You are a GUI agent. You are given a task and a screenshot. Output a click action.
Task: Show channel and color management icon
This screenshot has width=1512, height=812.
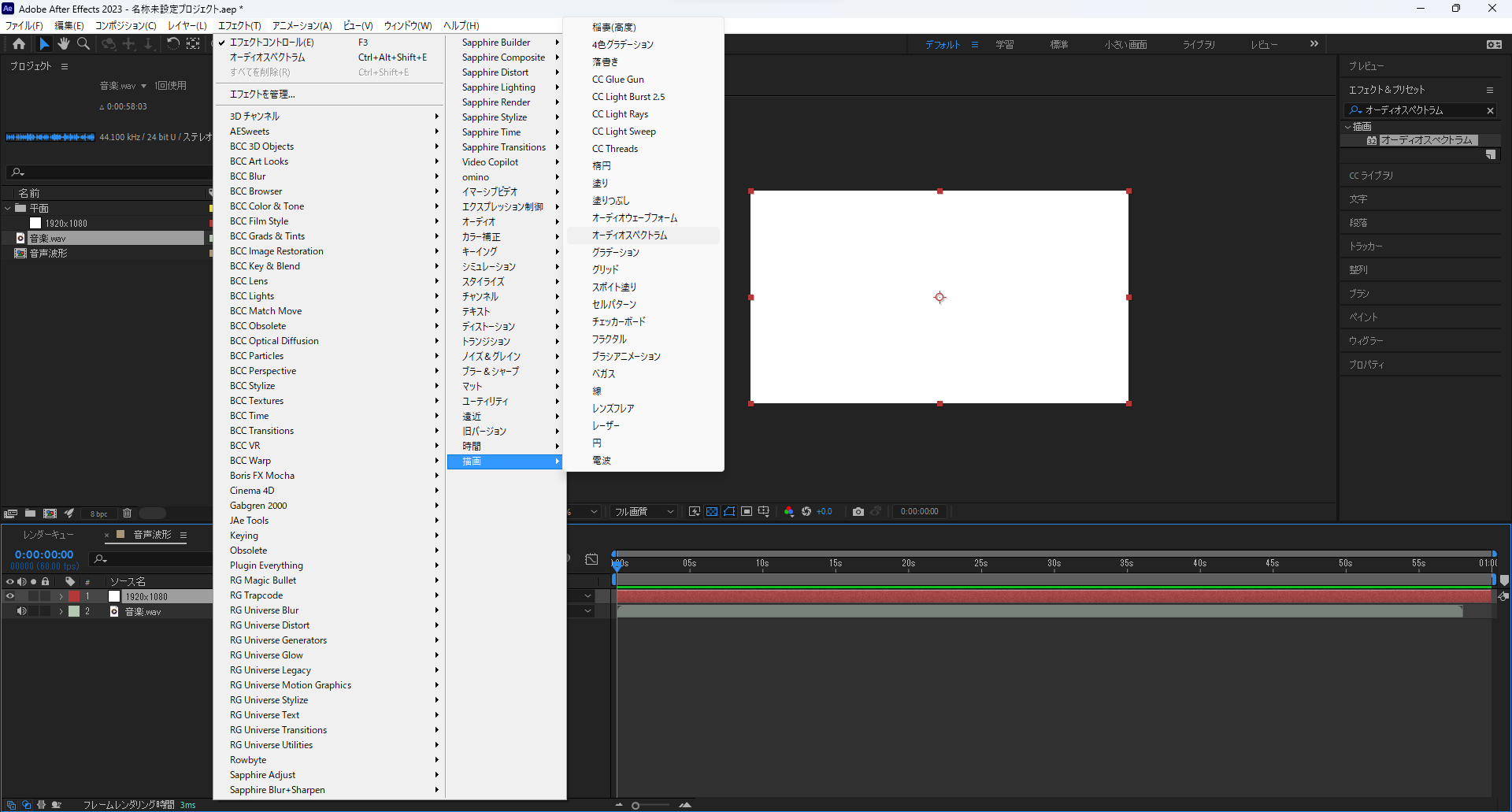pyautogui.click(x=789, y=512)
